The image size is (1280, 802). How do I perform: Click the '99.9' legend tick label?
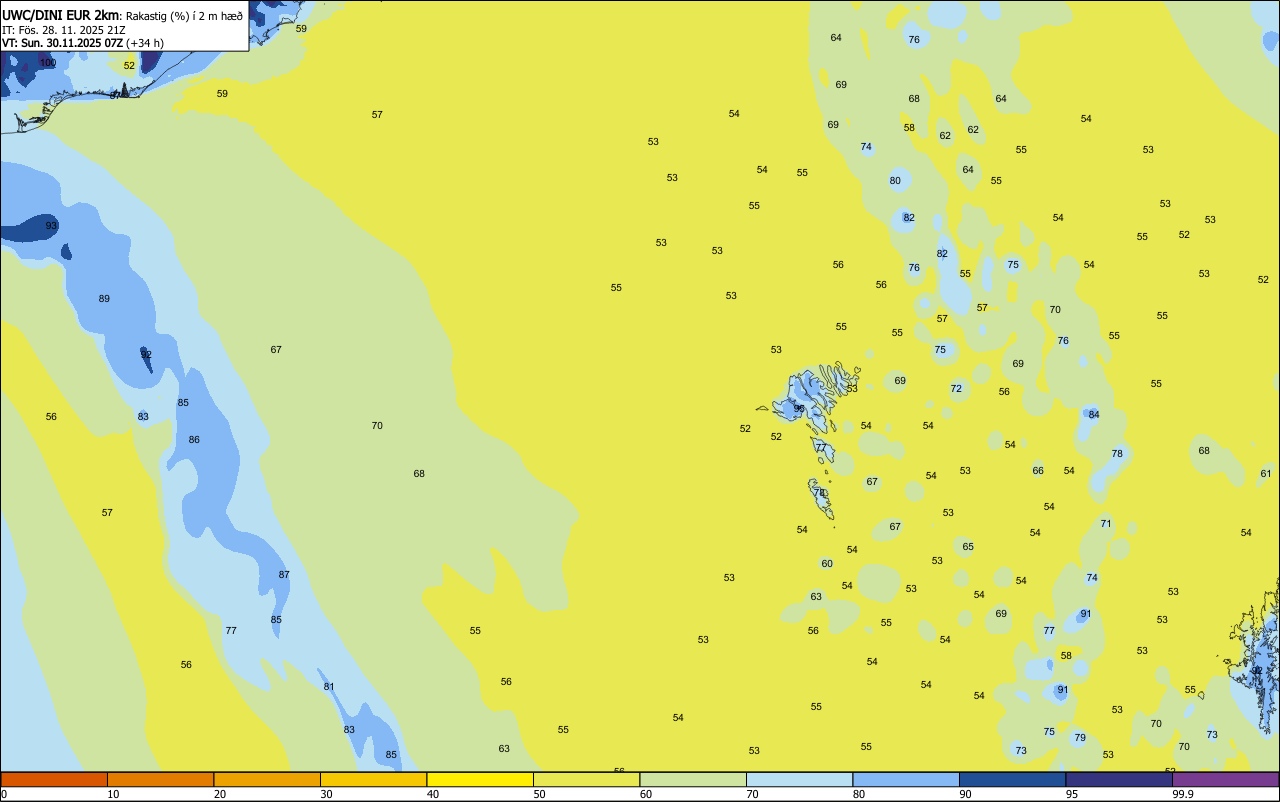click(1183, 794)
